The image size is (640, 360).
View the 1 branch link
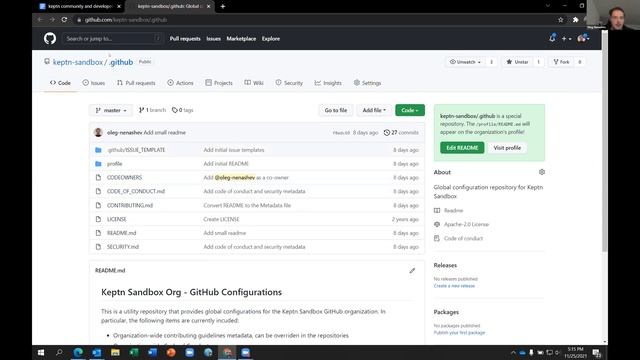(152, 110)
